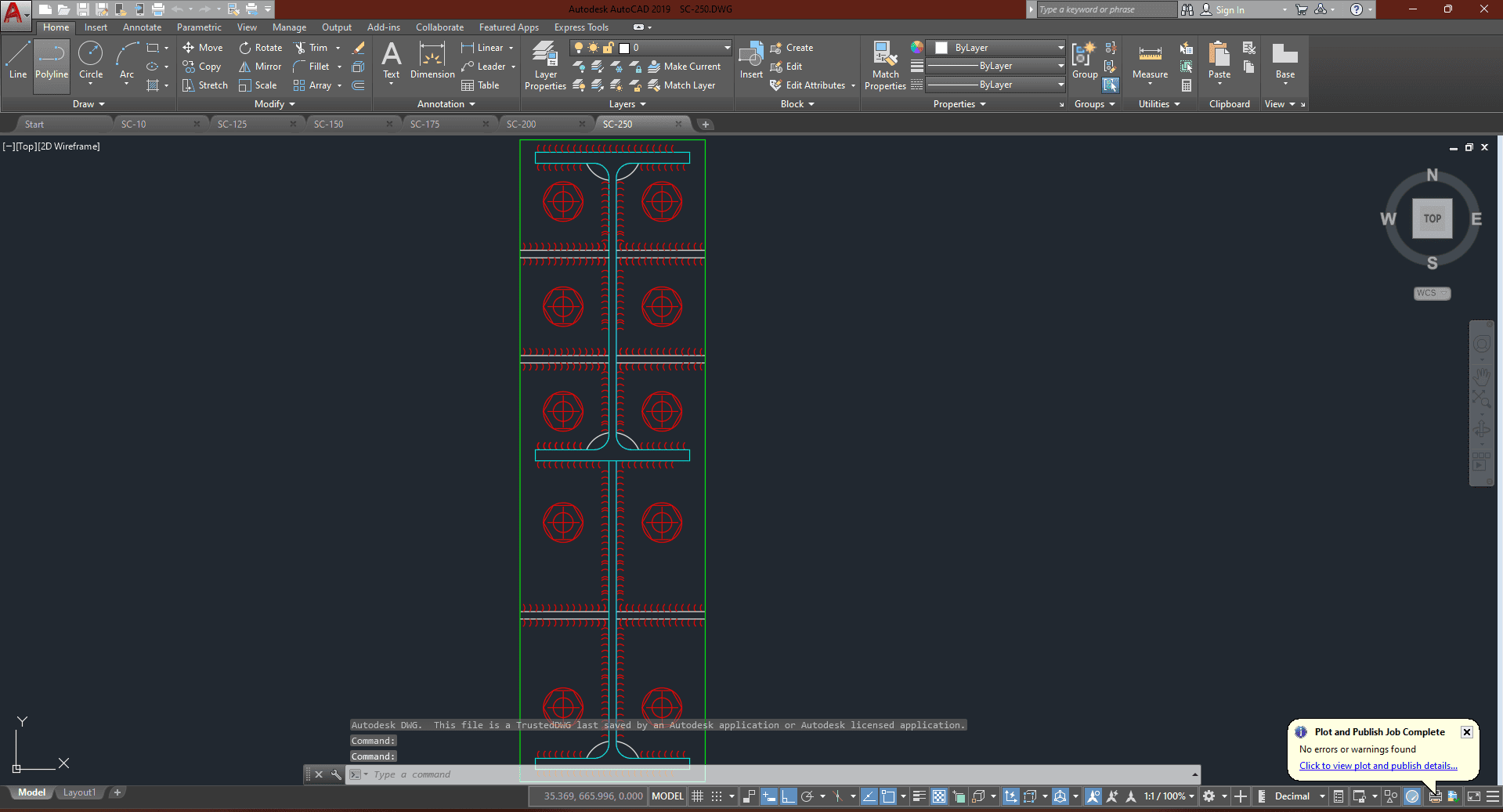Toggle Ortho mode in status bar
This screenshot has height=812, width=1503.
[x=788, y=796]
